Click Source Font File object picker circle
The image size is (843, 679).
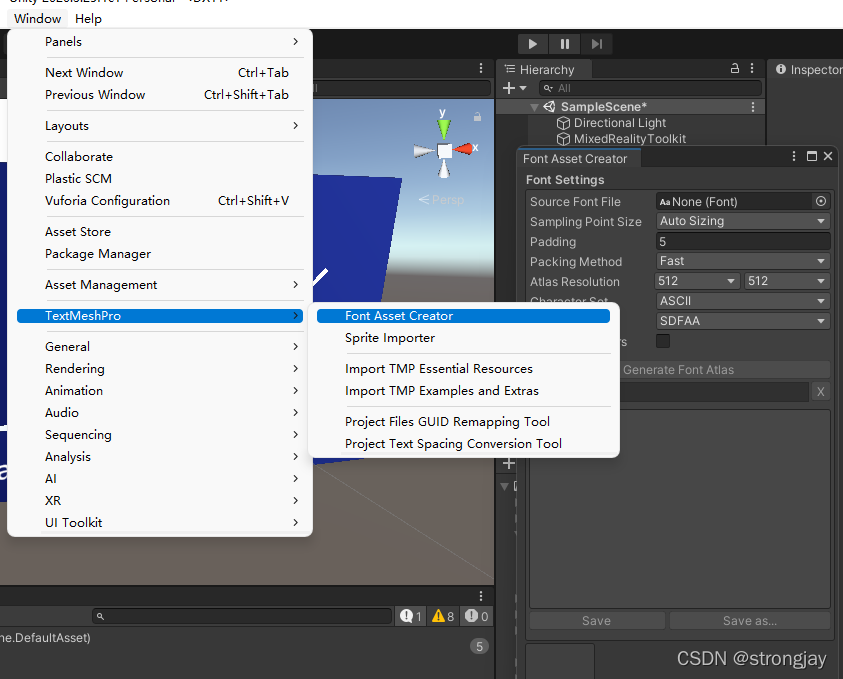821,201
